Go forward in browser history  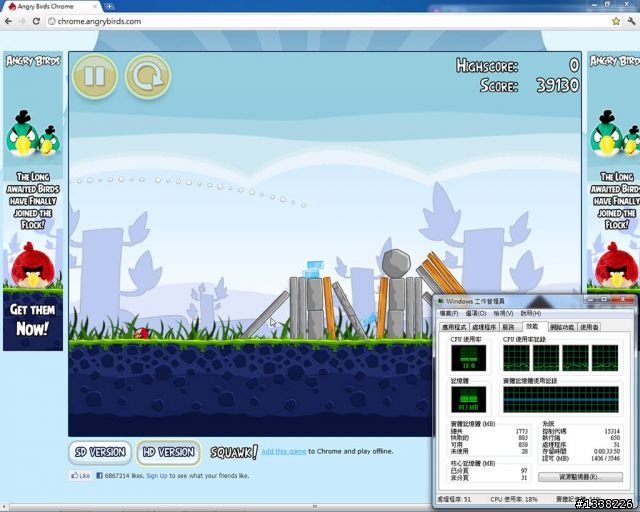tap(22, 21)
